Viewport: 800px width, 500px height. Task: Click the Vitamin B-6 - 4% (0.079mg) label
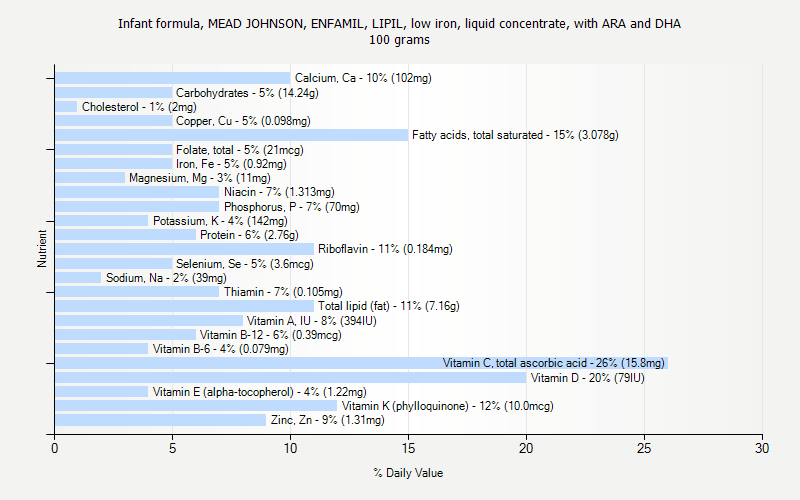coord(221,349)
